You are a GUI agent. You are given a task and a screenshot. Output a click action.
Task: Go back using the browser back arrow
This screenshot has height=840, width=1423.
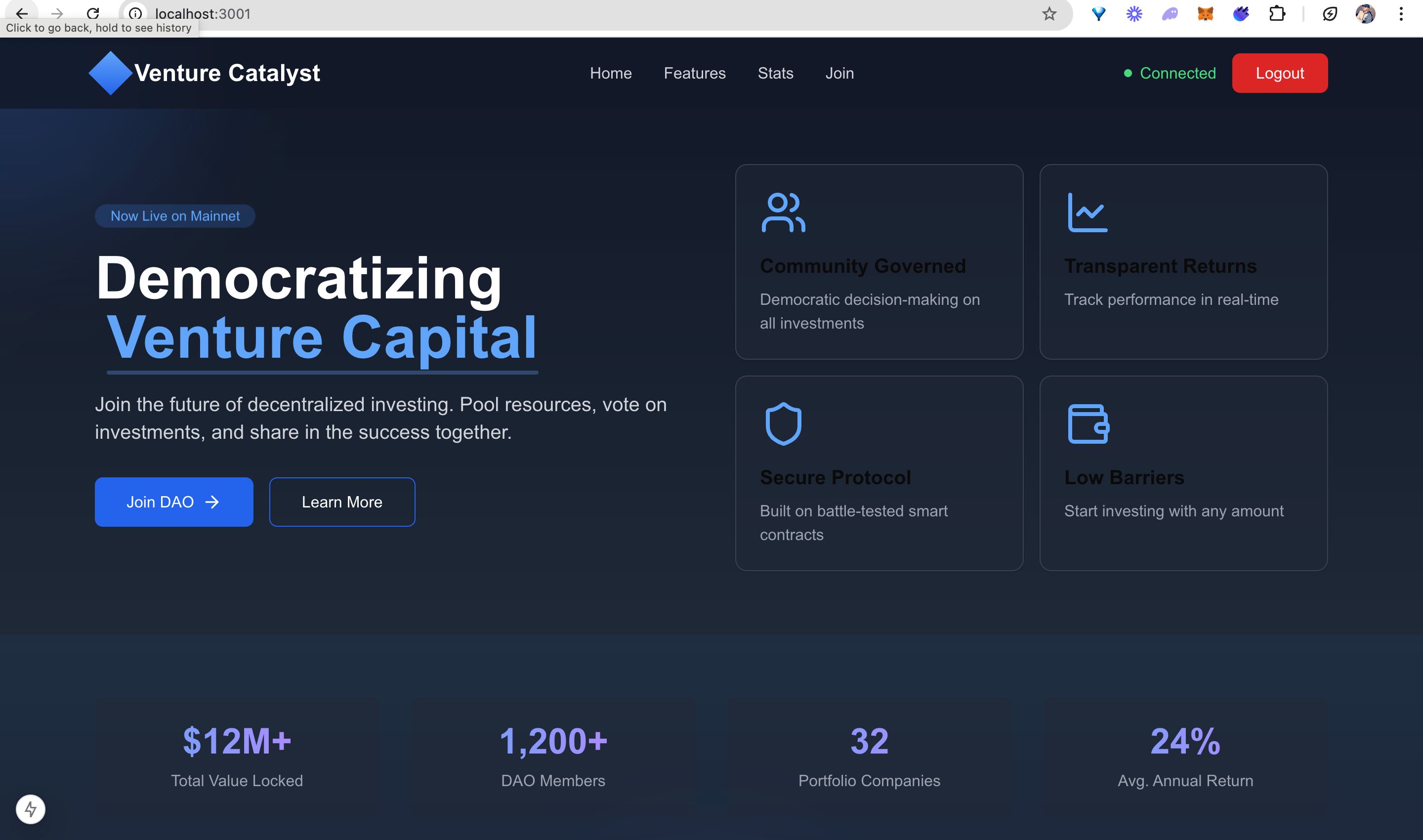point(22,13)
